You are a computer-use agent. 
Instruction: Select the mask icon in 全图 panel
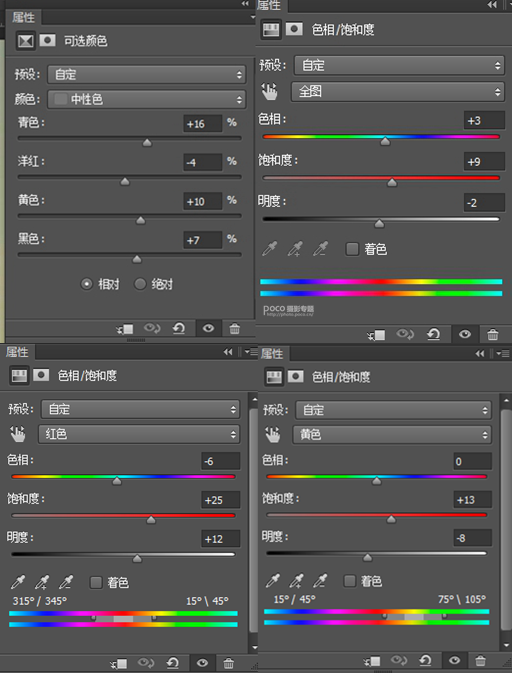(x=294, y=29)
